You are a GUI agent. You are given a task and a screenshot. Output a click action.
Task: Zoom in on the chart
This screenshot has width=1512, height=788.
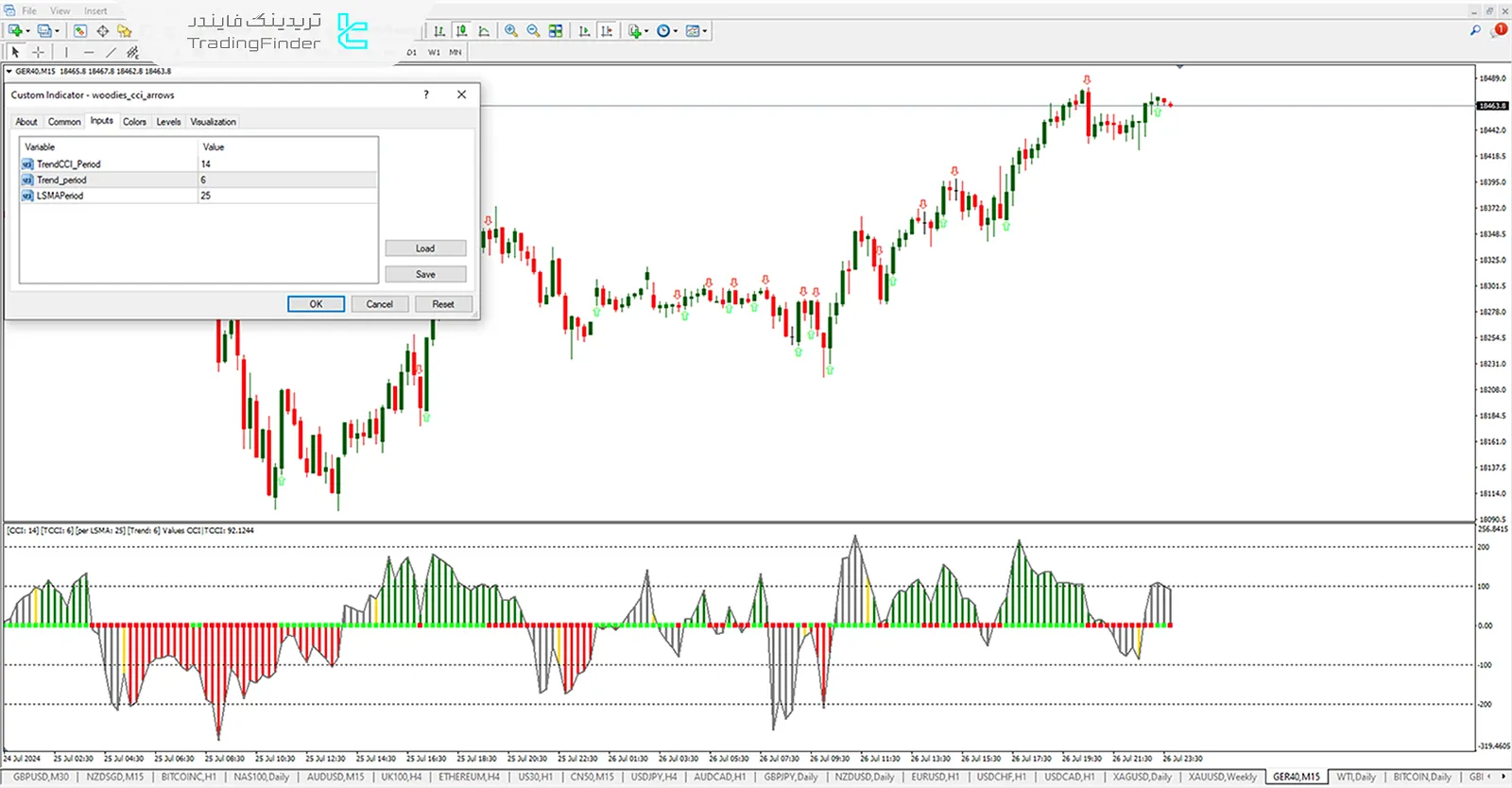(x=511, y=31)
